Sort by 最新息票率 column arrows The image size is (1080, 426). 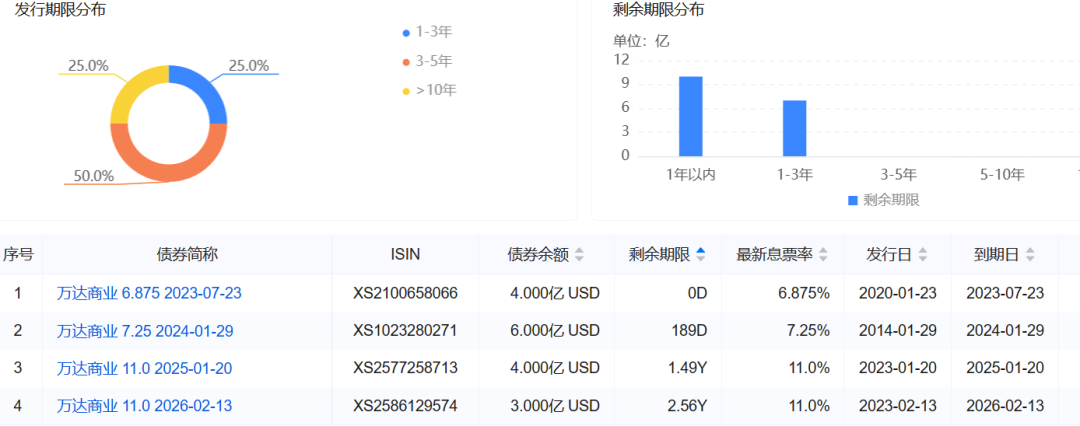click(x=823, y=255)
